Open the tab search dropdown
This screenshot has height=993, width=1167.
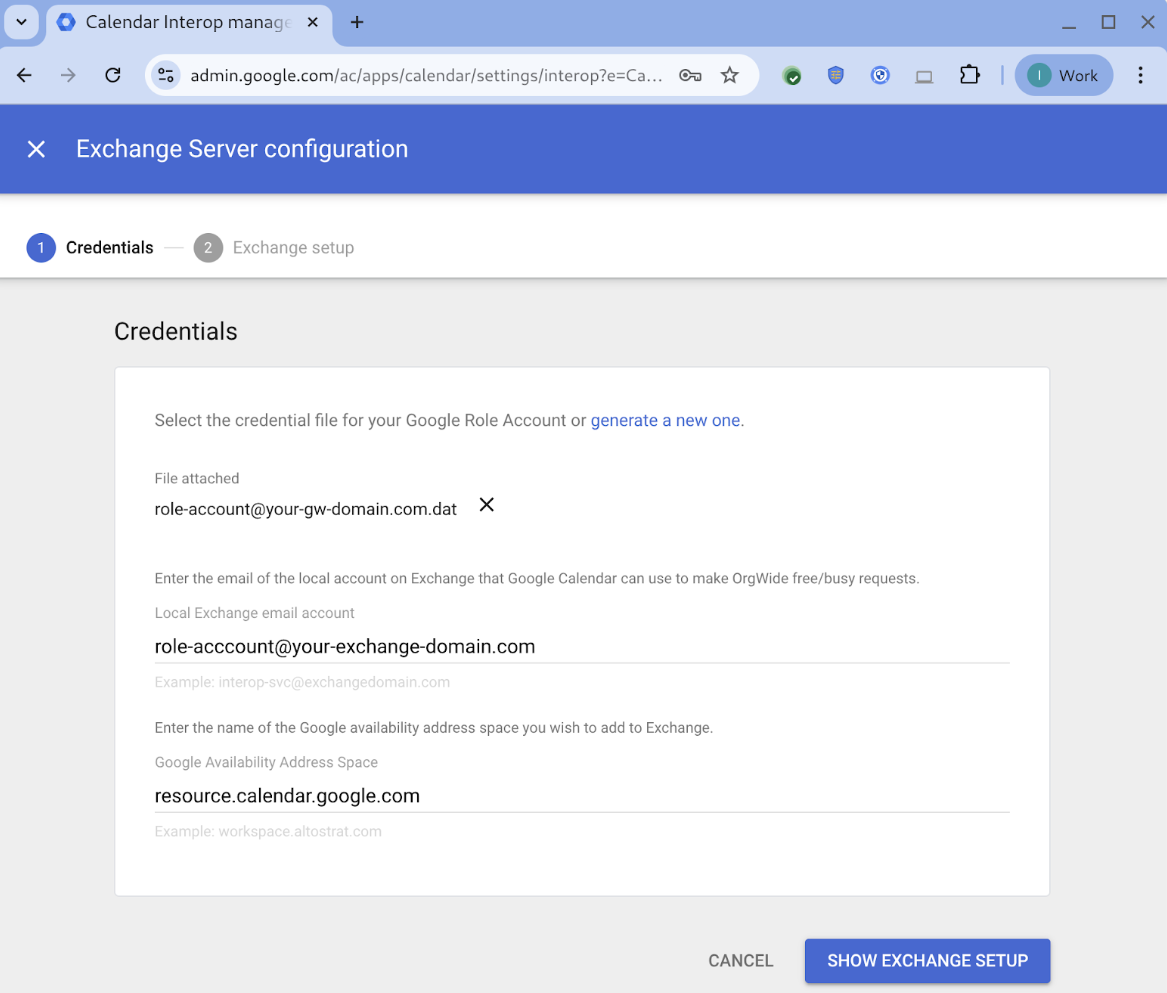click(22, 22)
